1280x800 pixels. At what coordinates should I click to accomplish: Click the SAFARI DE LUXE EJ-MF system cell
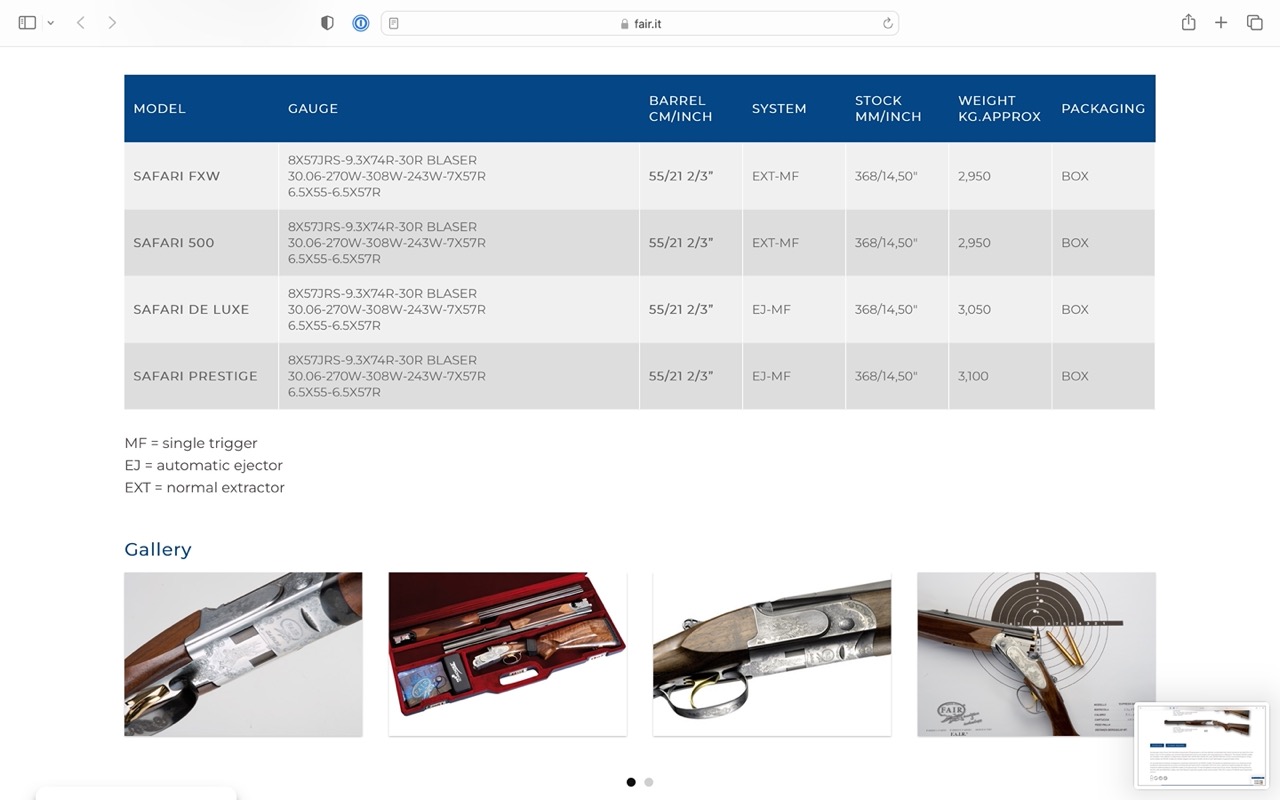coord(794,309)
